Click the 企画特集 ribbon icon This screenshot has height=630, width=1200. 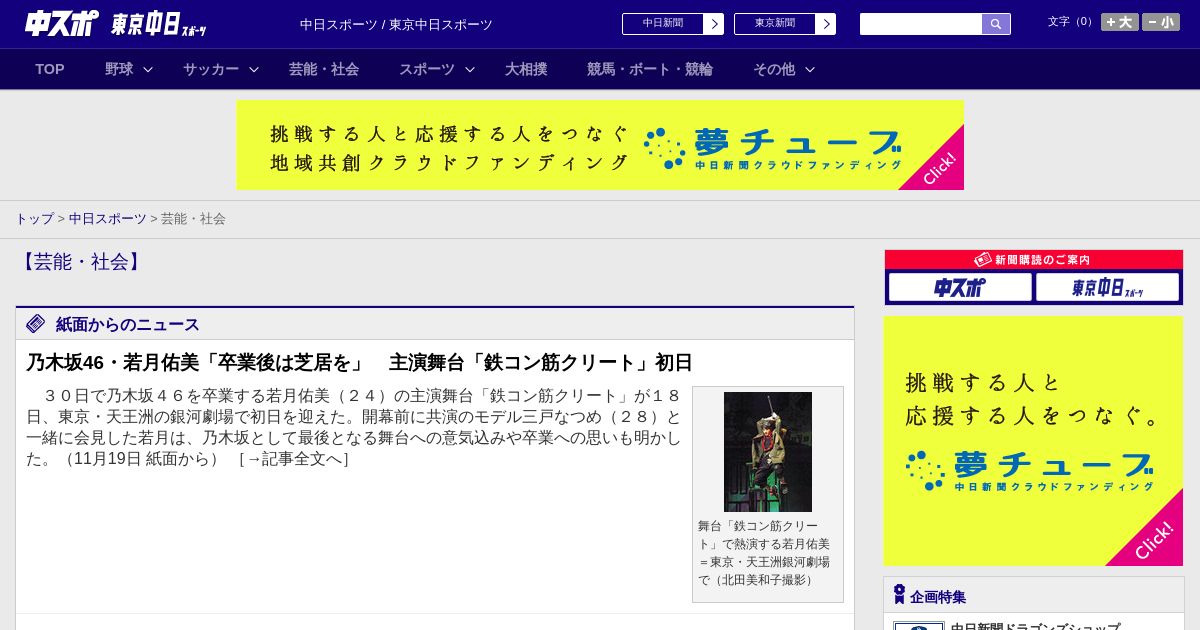click(899, 594)
